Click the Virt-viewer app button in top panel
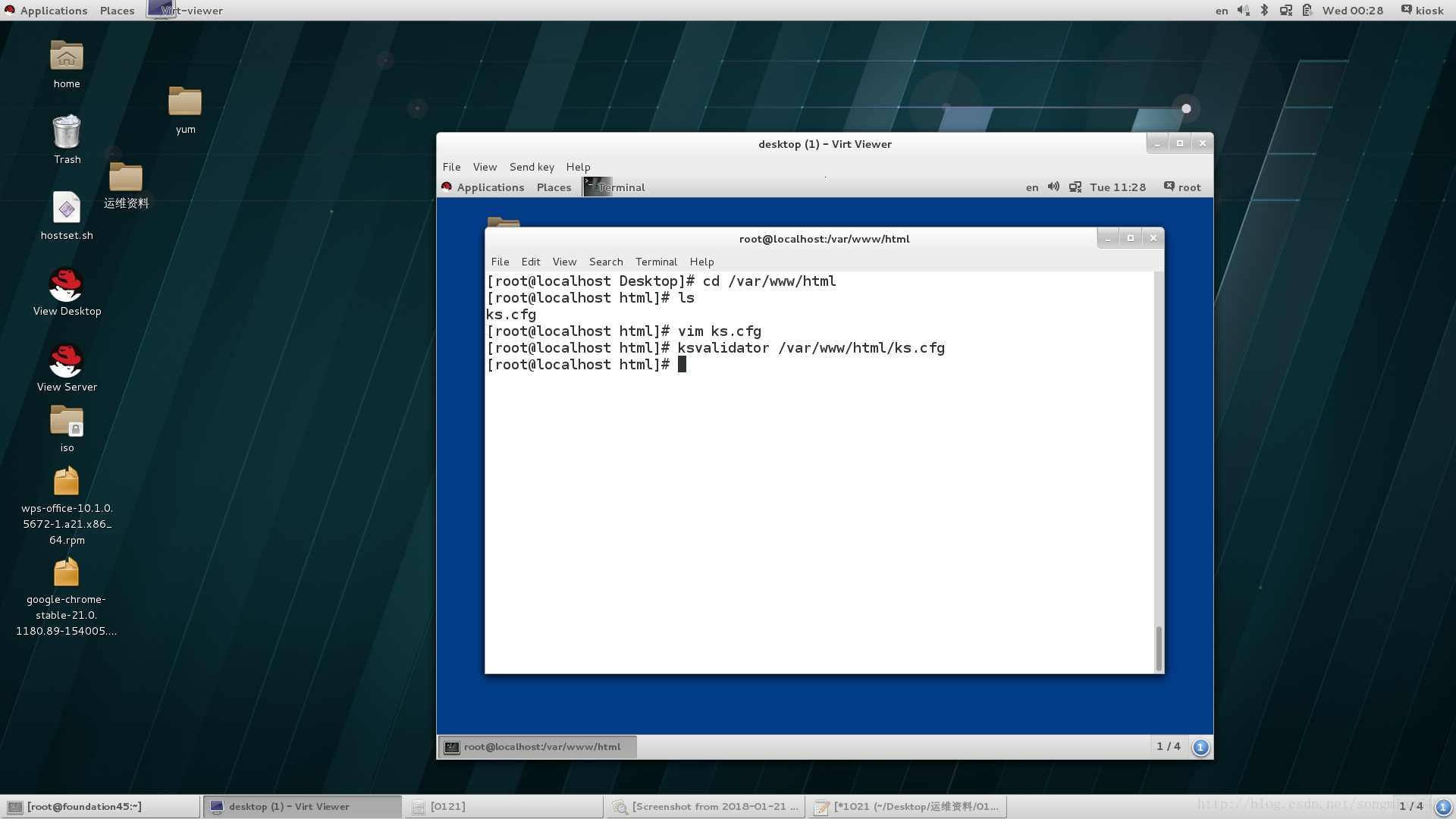1456x819 pixels. [x=186, y=11]
